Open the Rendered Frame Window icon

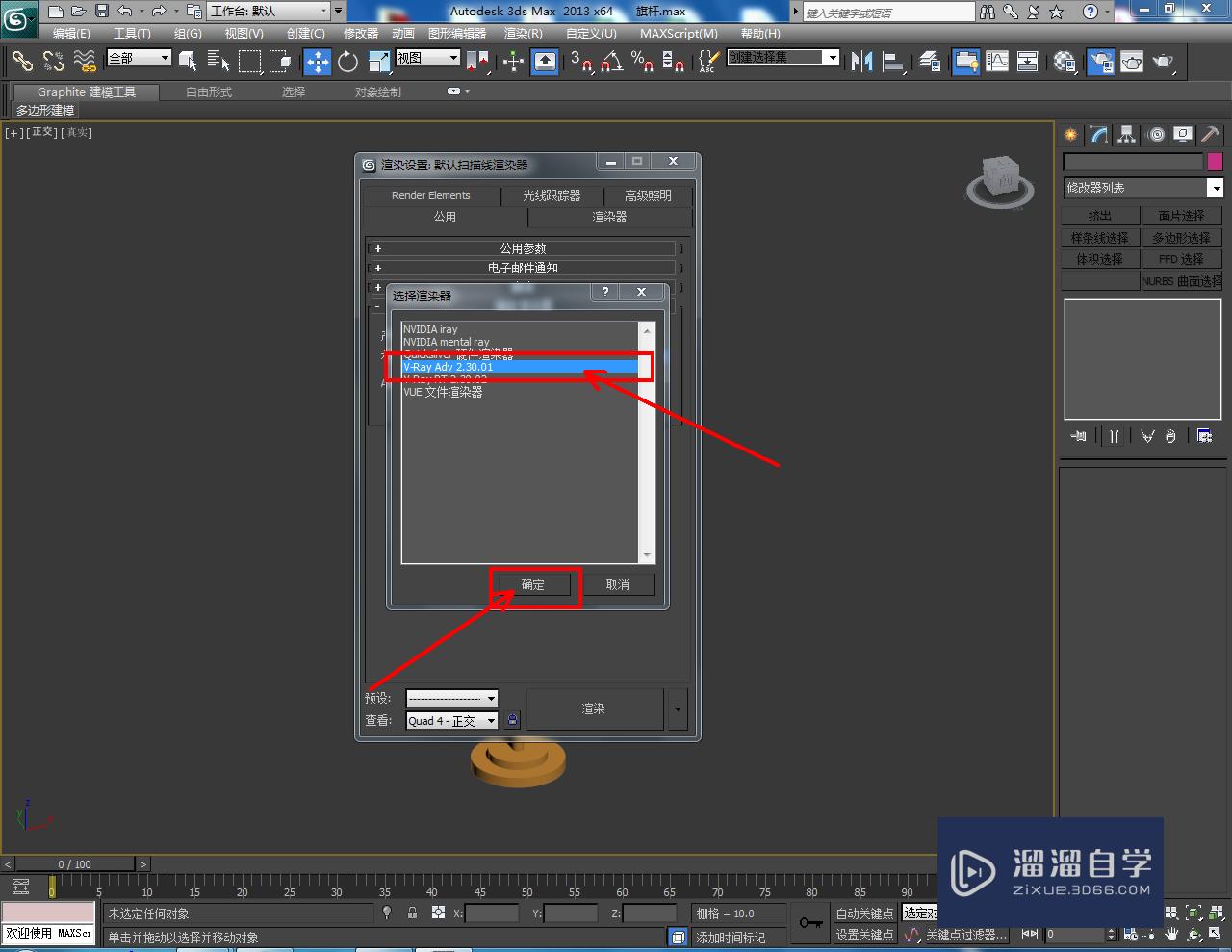pos(1132,62)
